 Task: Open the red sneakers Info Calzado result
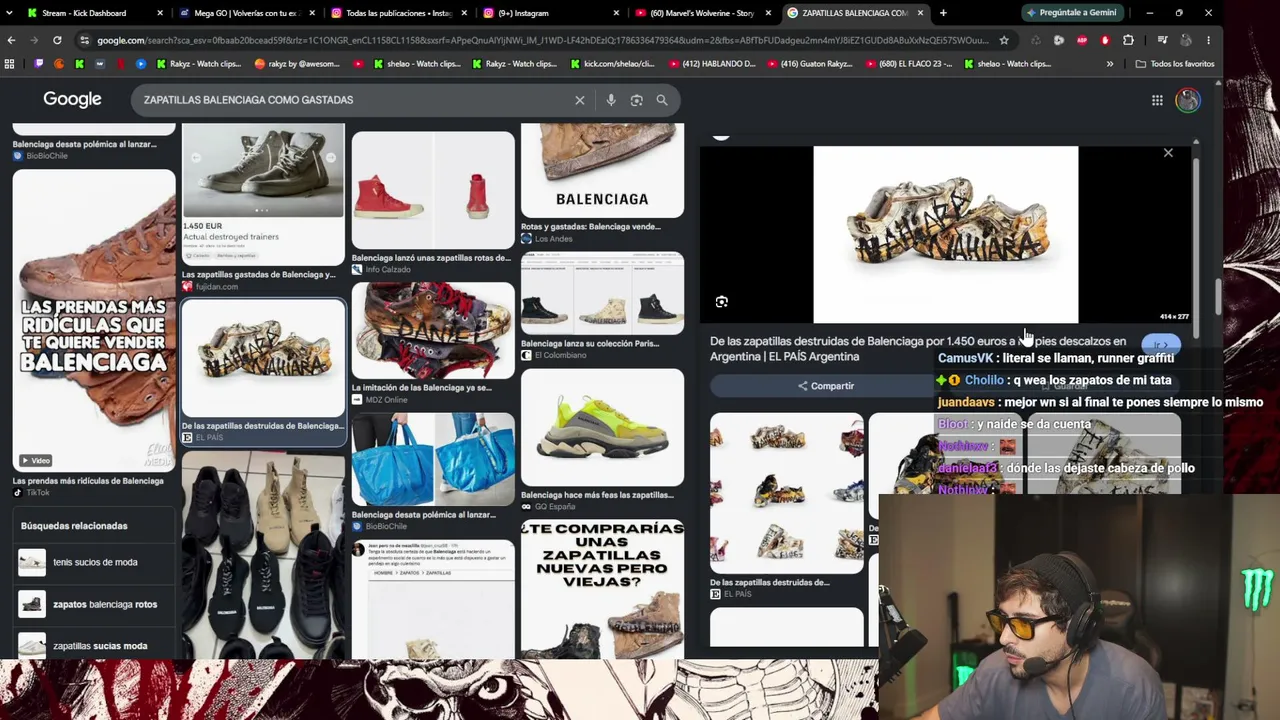pos(433,190)
